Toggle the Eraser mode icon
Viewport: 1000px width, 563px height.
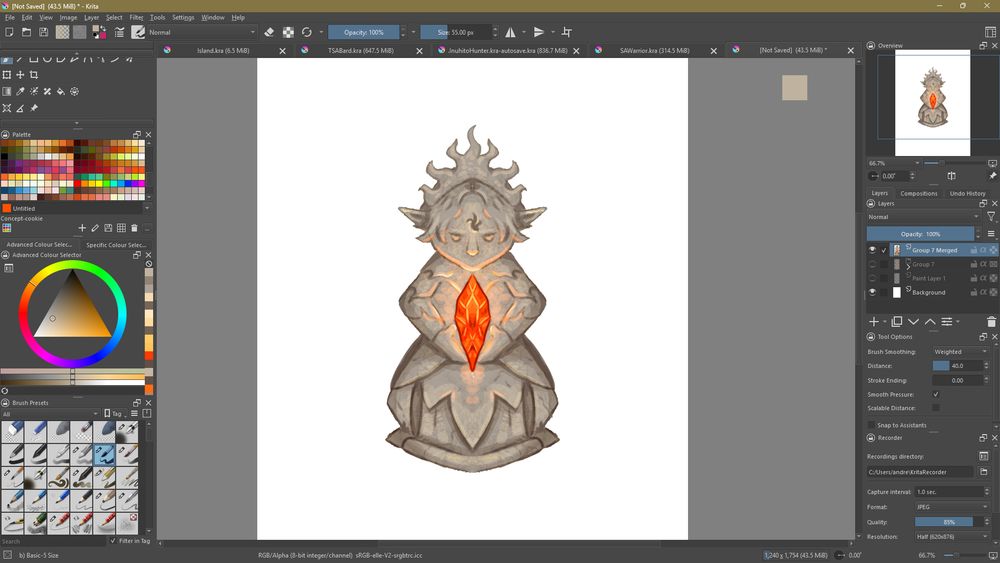click(x=269, y=32)
